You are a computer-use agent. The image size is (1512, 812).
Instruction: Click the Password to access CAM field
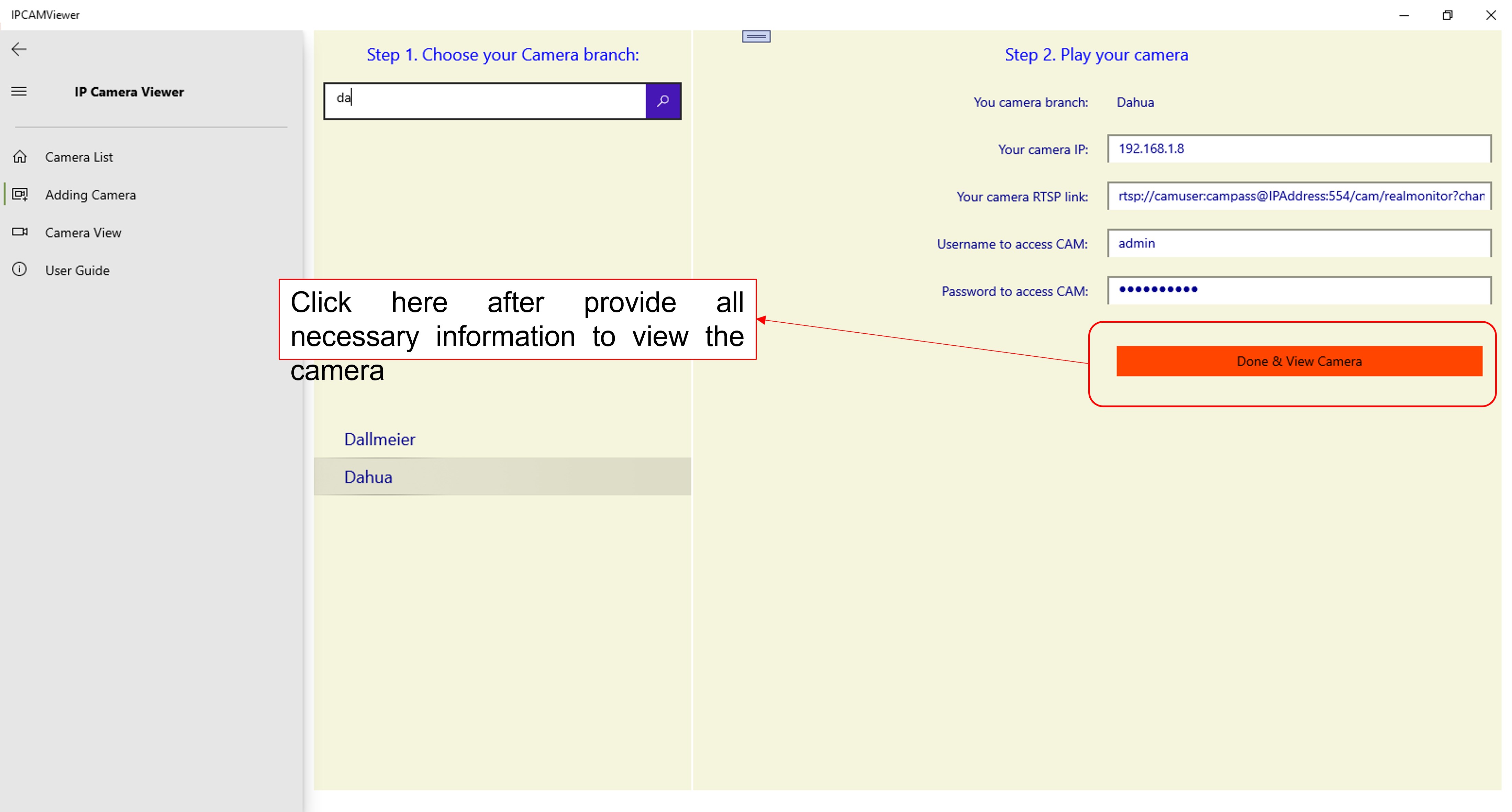(1298, 291)
